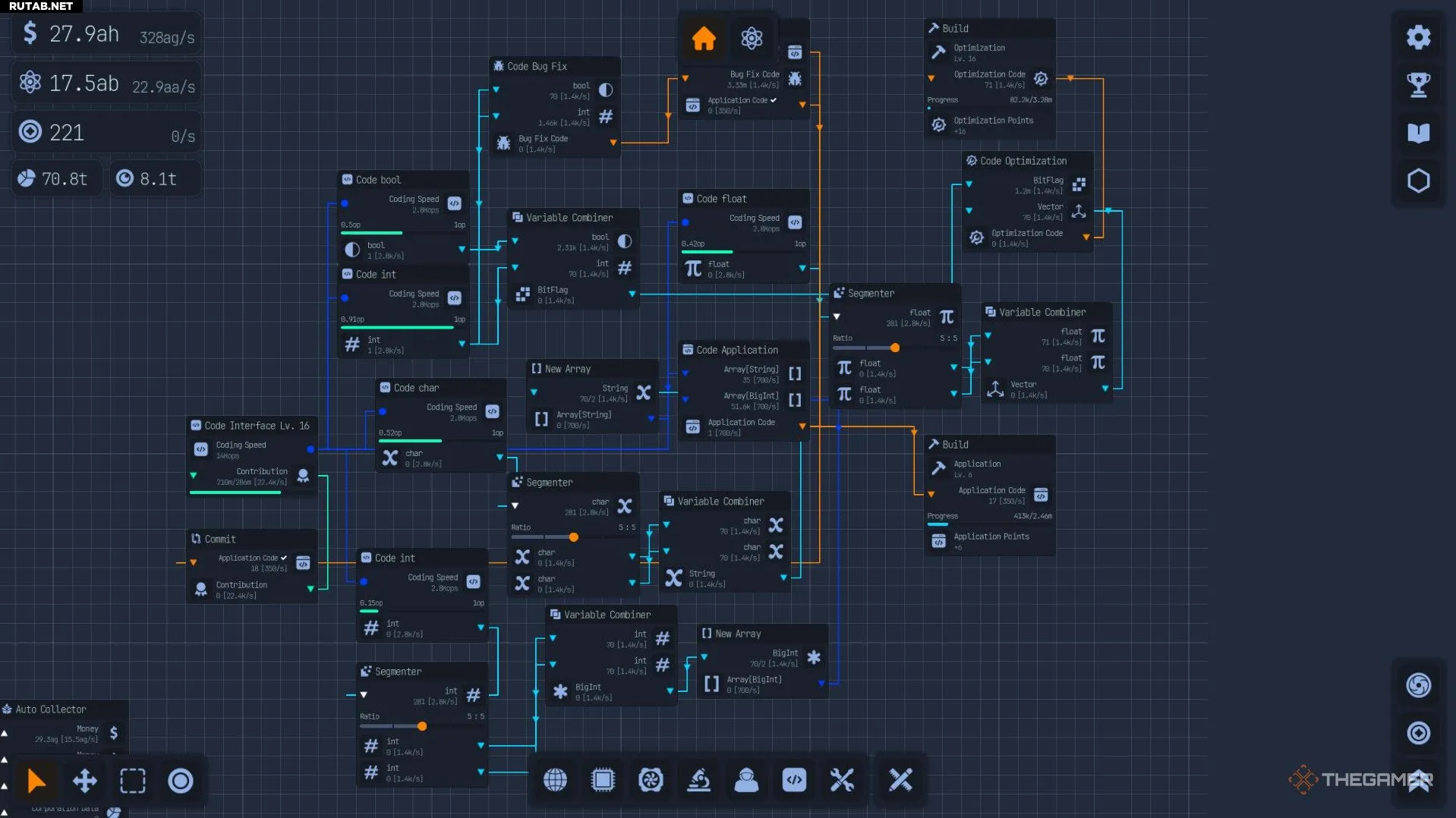Open the atom research icon beside home
The height and width of the screenshot is (818, 1456).
pyautogui.click(x=751, y=38)
